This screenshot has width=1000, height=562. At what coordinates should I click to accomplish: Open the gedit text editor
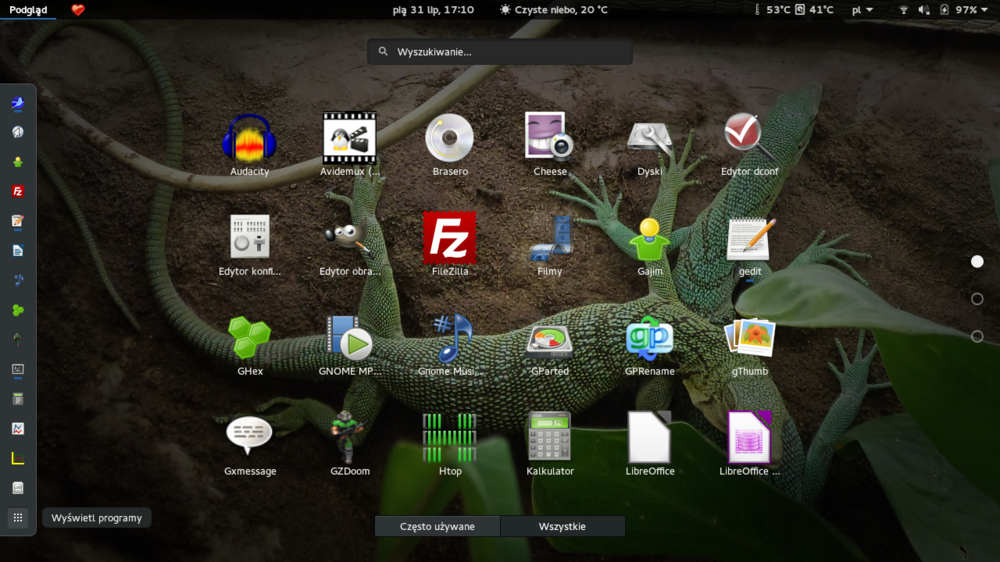[x=749, y=240]
